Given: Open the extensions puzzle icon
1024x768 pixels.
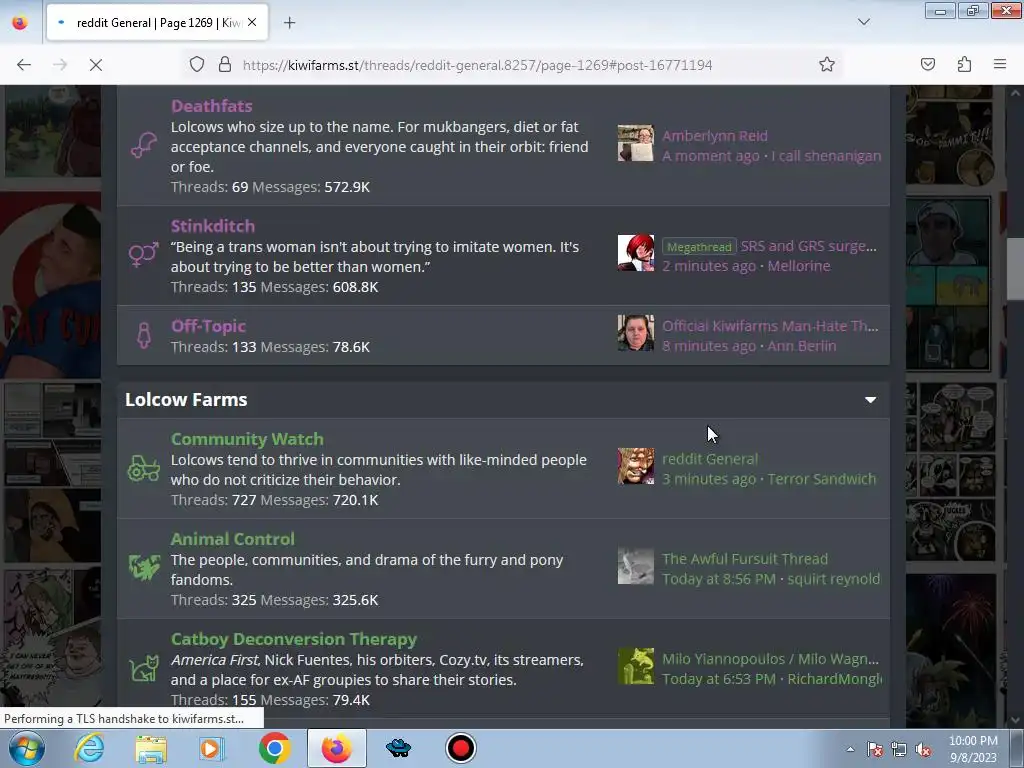Looking at the screenshot, I should (964, 65).
